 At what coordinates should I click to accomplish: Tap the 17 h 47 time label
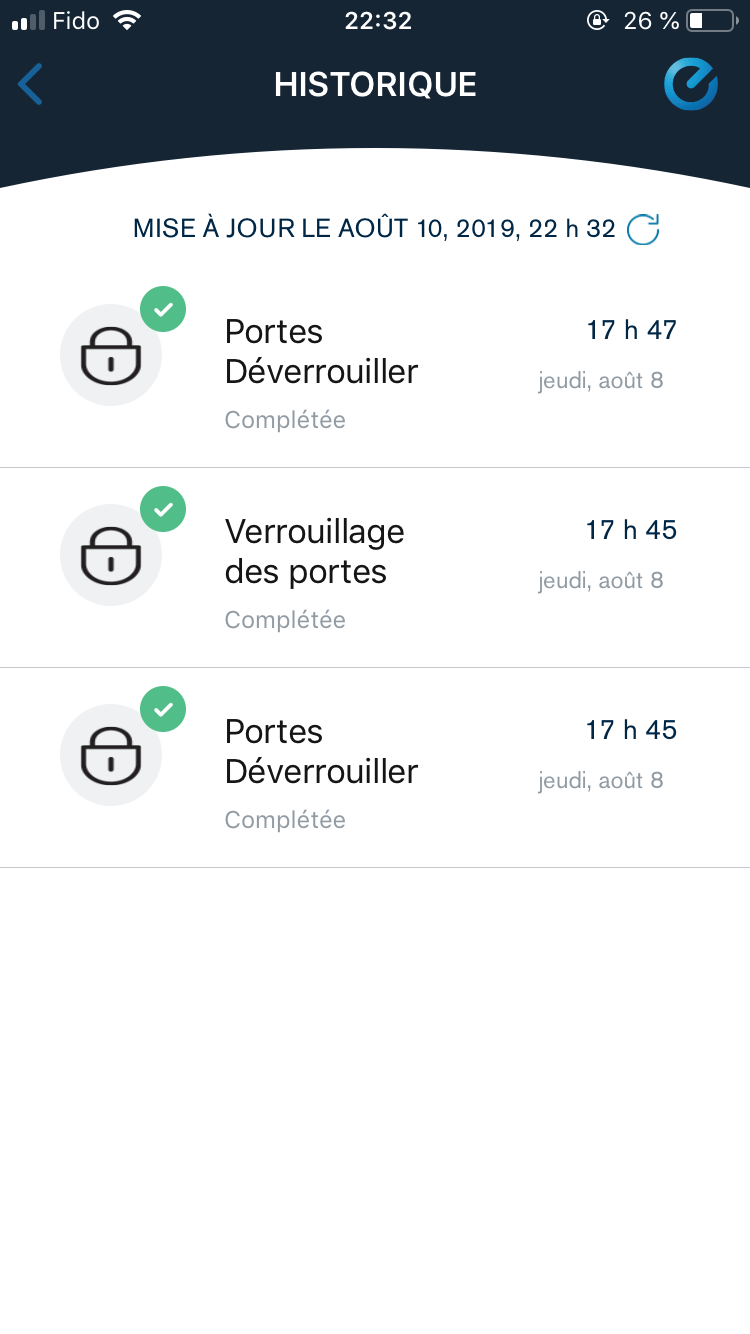(x=631, y=330)
